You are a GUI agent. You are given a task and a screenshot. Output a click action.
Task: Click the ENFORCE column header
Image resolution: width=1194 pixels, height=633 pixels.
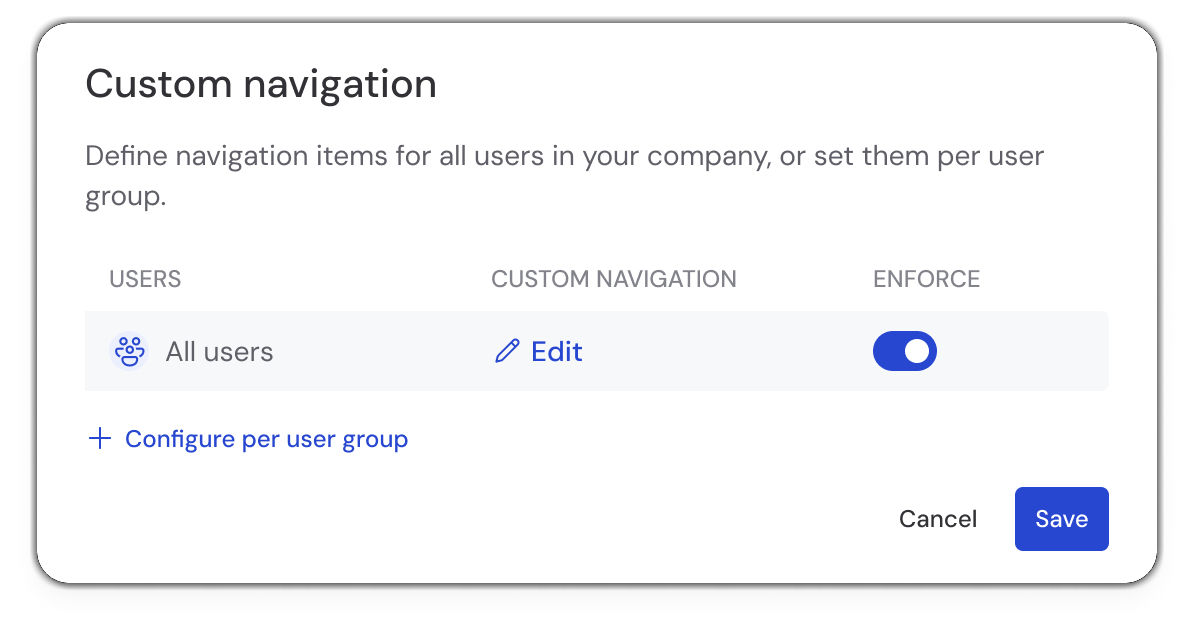tap(926, 279)
